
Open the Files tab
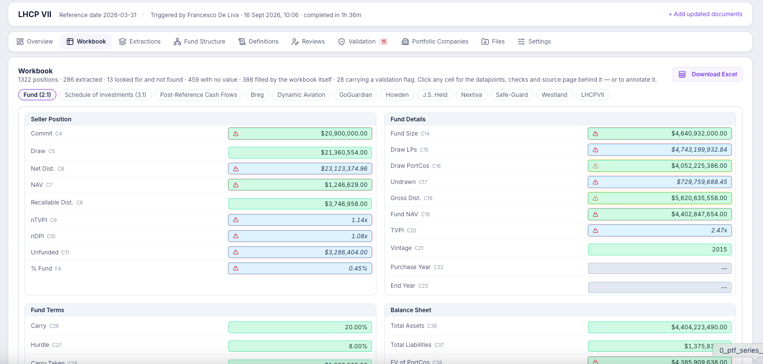(x=493, y=41)
